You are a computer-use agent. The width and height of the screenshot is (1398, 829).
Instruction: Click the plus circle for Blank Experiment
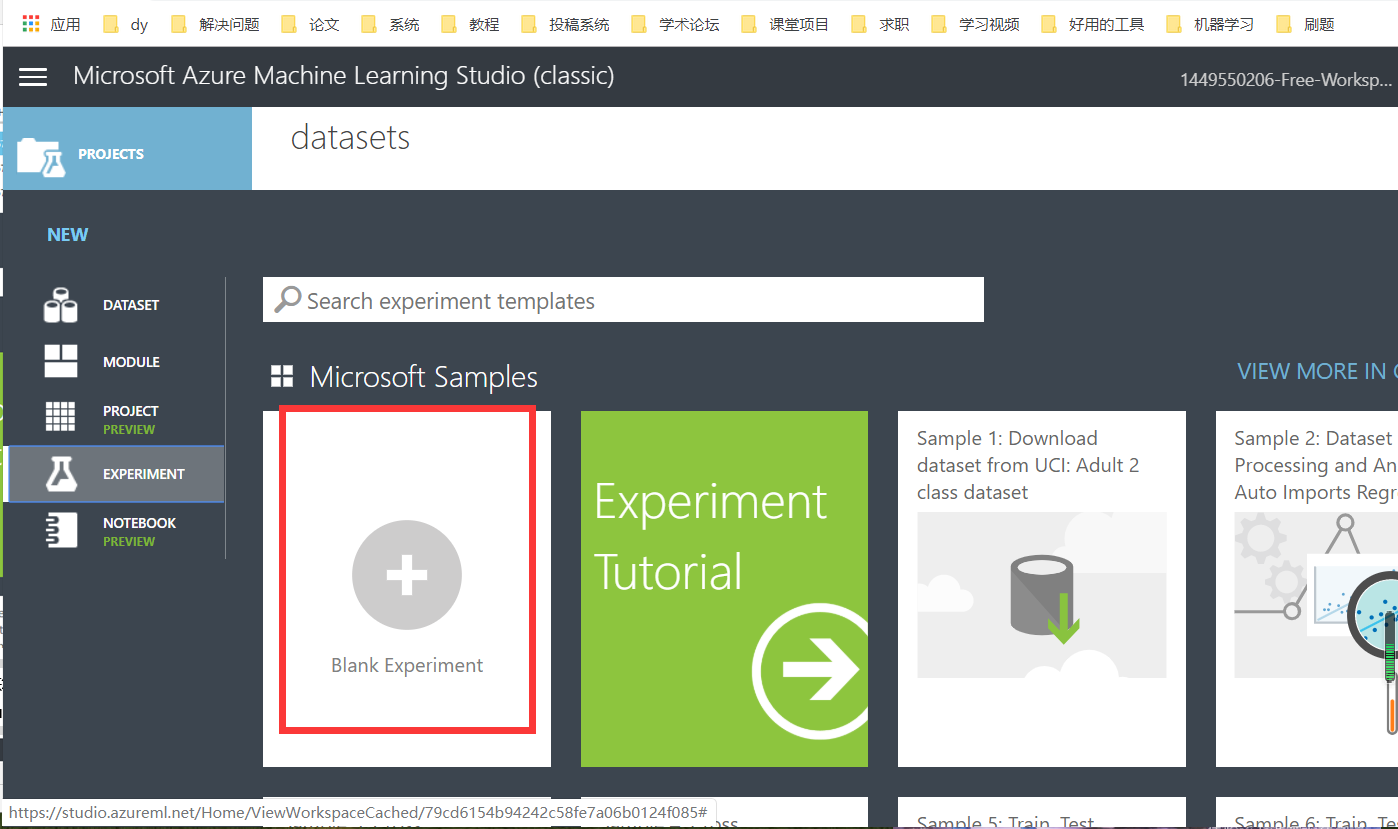(x=407, y=575)
